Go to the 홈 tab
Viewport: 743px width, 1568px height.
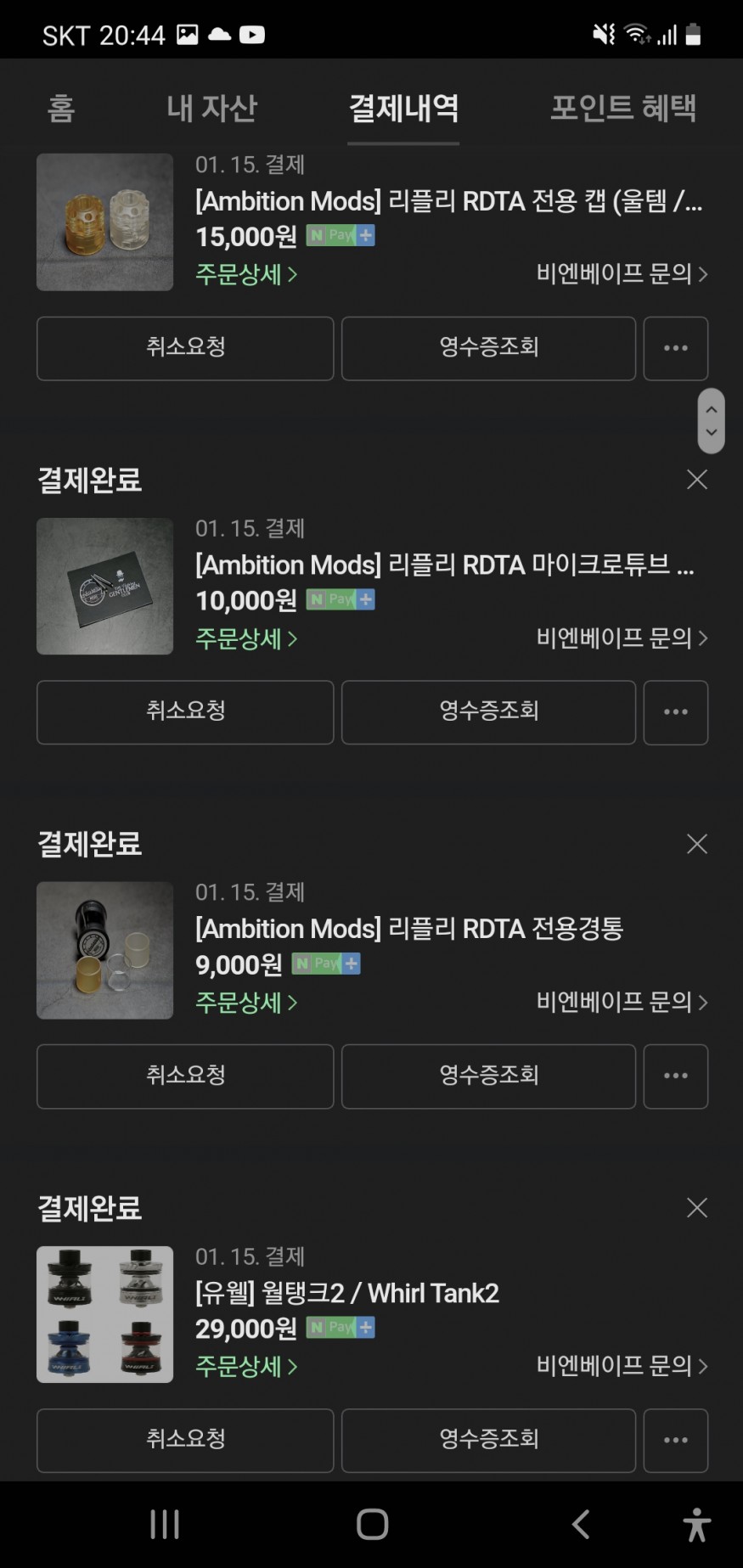61,108
